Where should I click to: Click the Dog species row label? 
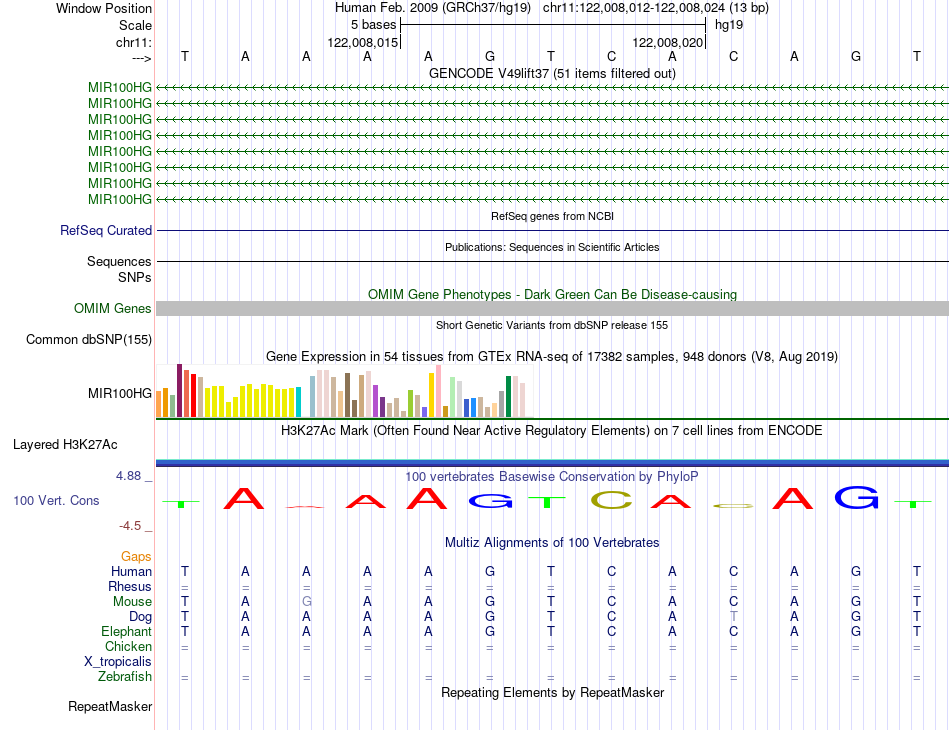140,617
